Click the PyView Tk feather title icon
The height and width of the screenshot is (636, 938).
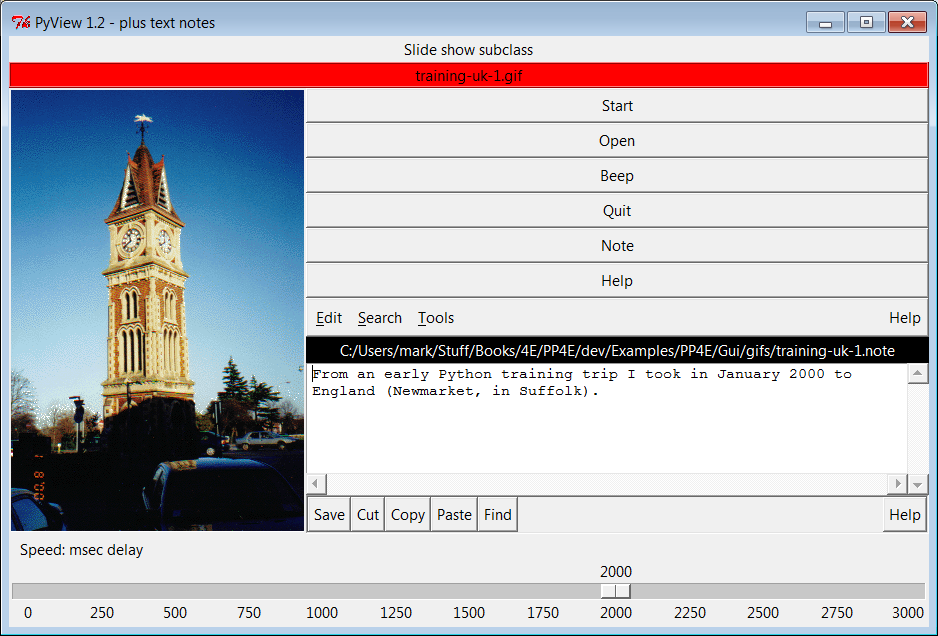pos(21,22)
